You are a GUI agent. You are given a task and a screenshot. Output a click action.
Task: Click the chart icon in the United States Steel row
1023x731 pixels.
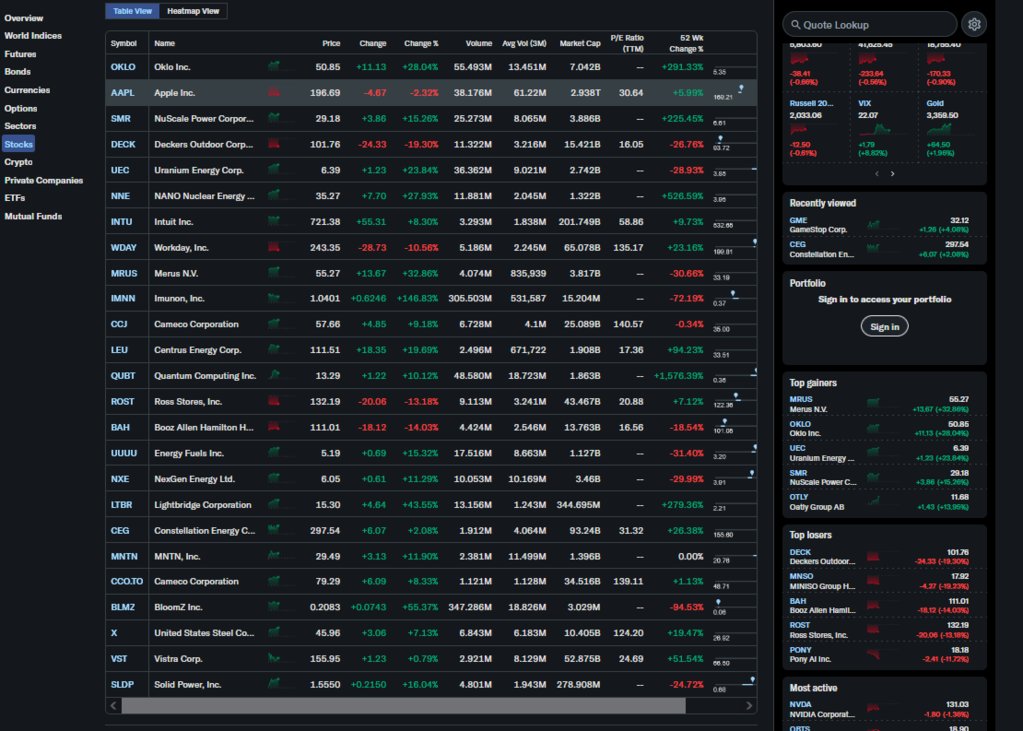[274, 632]
